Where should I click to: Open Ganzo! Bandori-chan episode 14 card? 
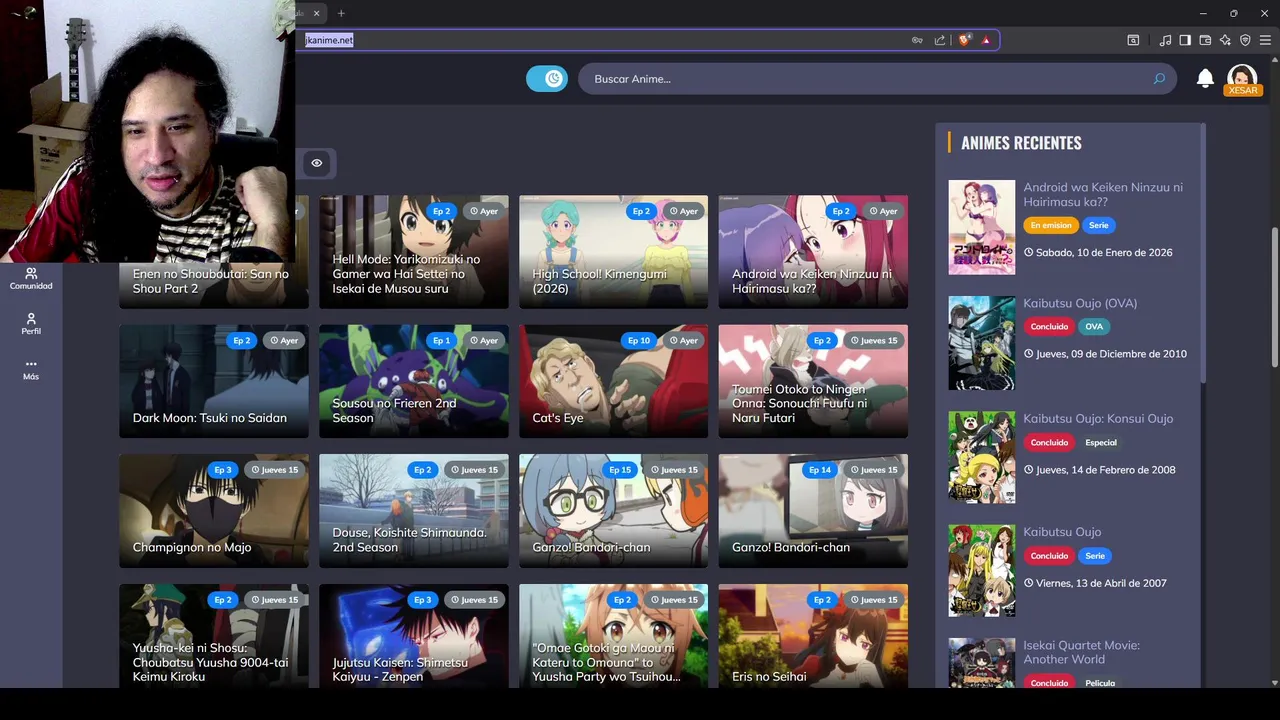813,511
